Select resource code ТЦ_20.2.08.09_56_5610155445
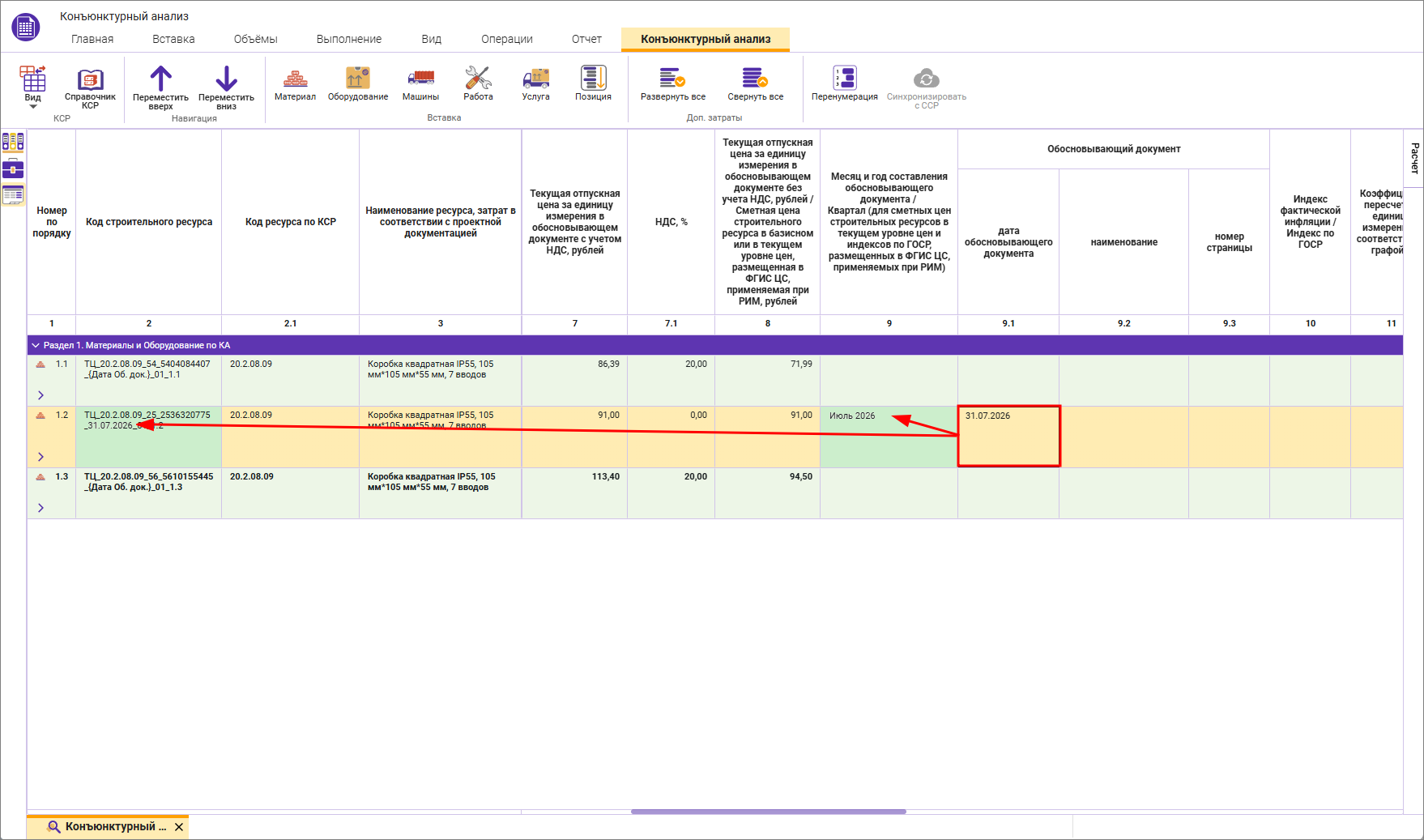The height and width of the screenshot is (840, 1424). pyautogui.click(x=148, y=493)
